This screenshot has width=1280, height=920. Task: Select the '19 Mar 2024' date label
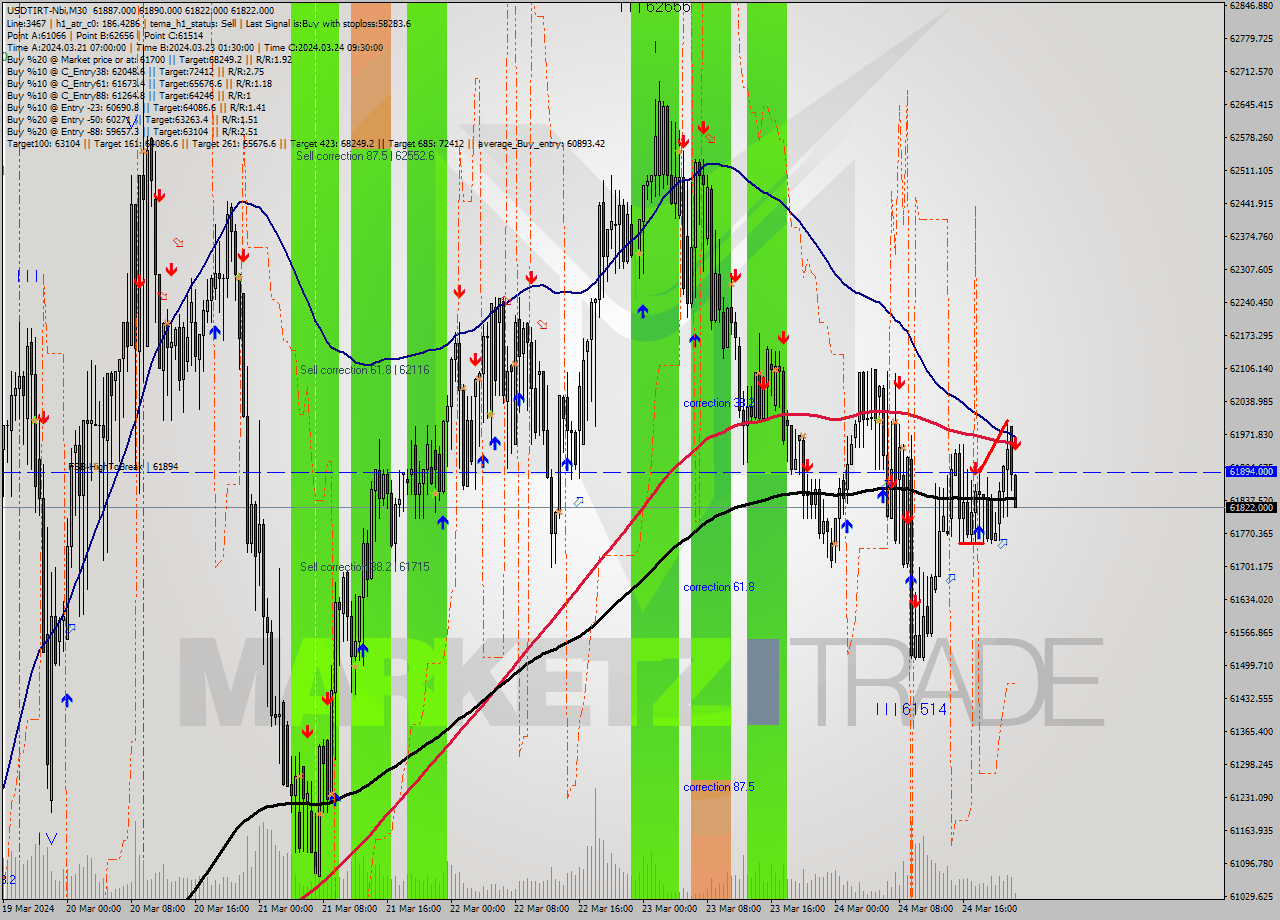pos(30,909)
